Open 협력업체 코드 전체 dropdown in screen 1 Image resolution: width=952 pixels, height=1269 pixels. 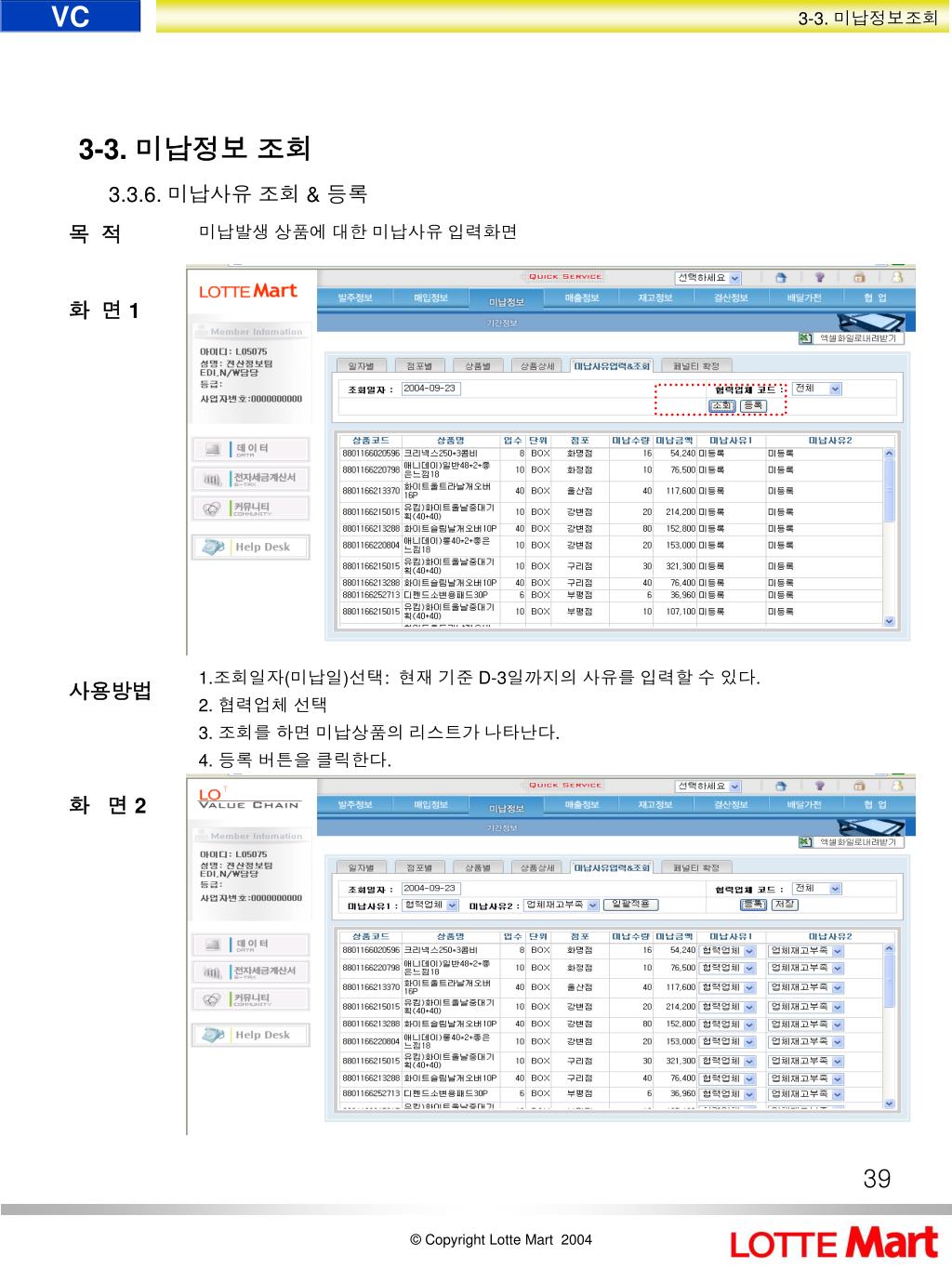pos(817,389)
